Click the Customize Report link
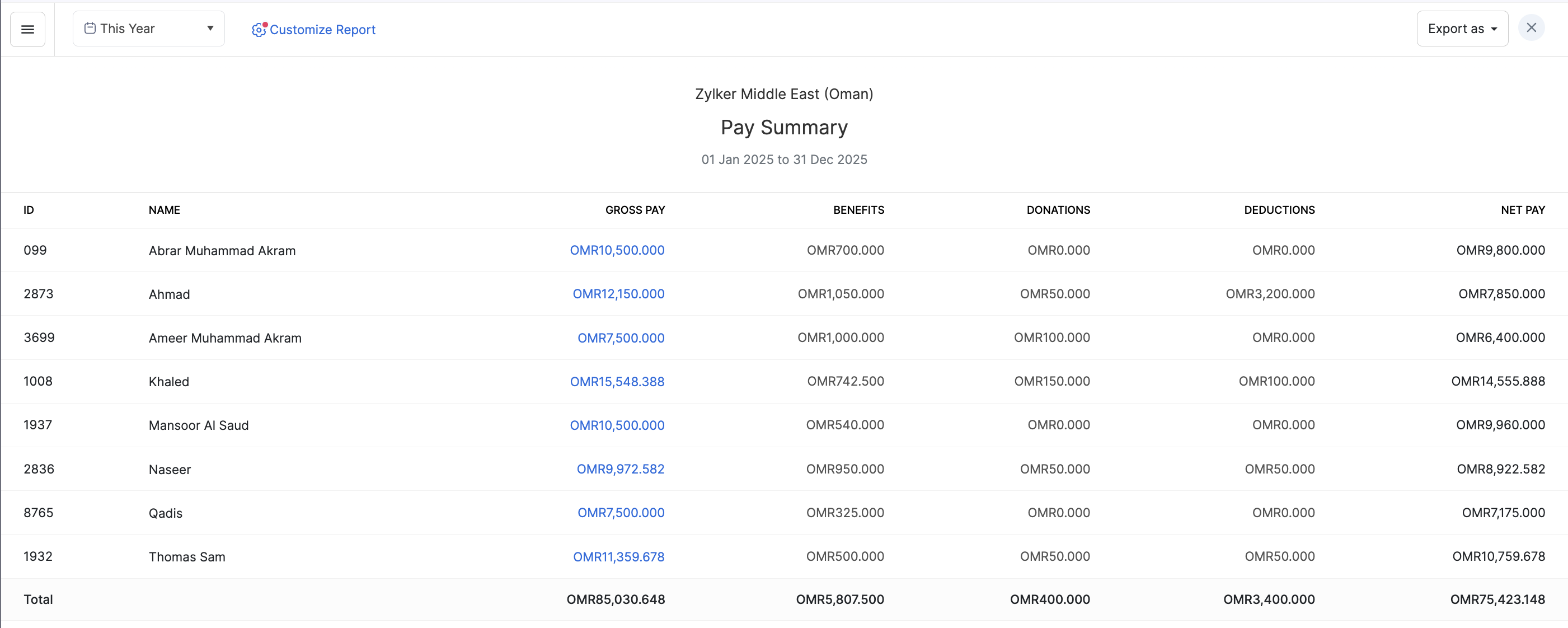 coord(322,29)
